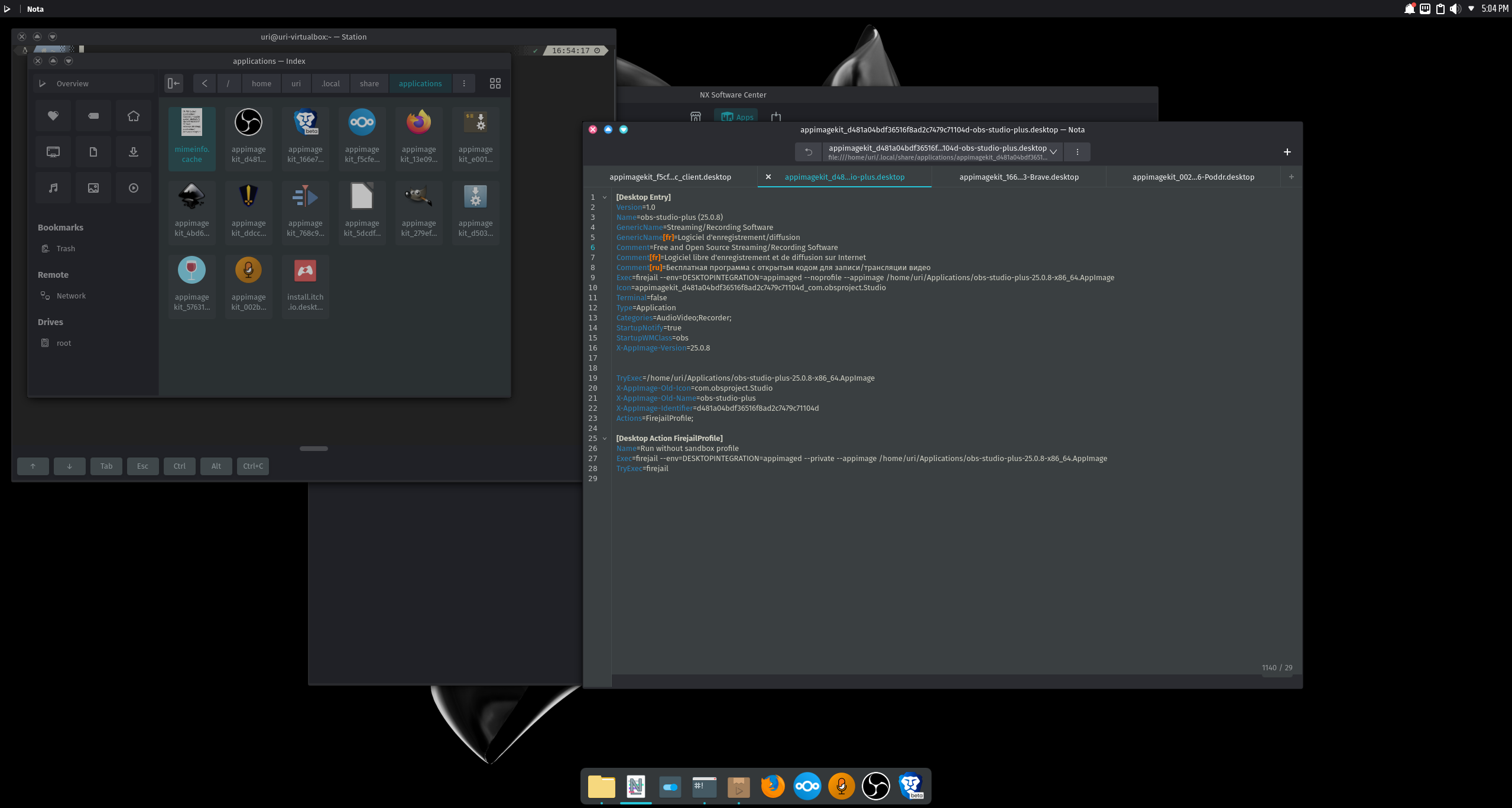Image resolution: width=1512 pixels, height=808 pixels.
Task: Switch to the Brave.desktop tab
Action: tap(1018, 177)
